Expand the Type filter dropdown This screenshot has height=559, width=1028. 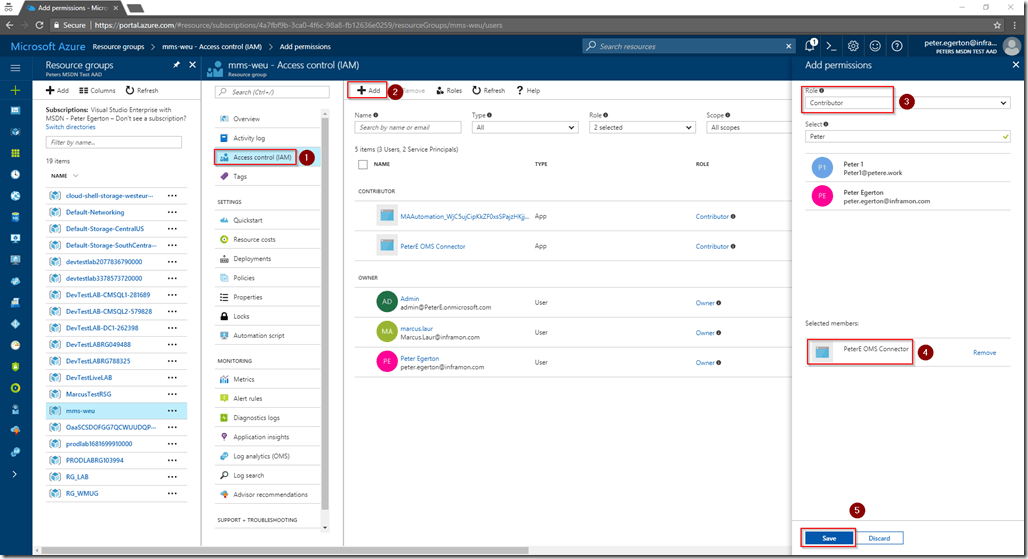(x=525, y=128)
